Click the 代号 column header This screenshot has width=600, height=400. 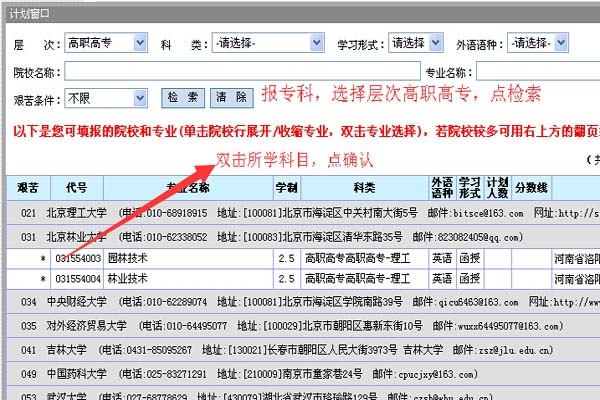[x=76, y=188]
